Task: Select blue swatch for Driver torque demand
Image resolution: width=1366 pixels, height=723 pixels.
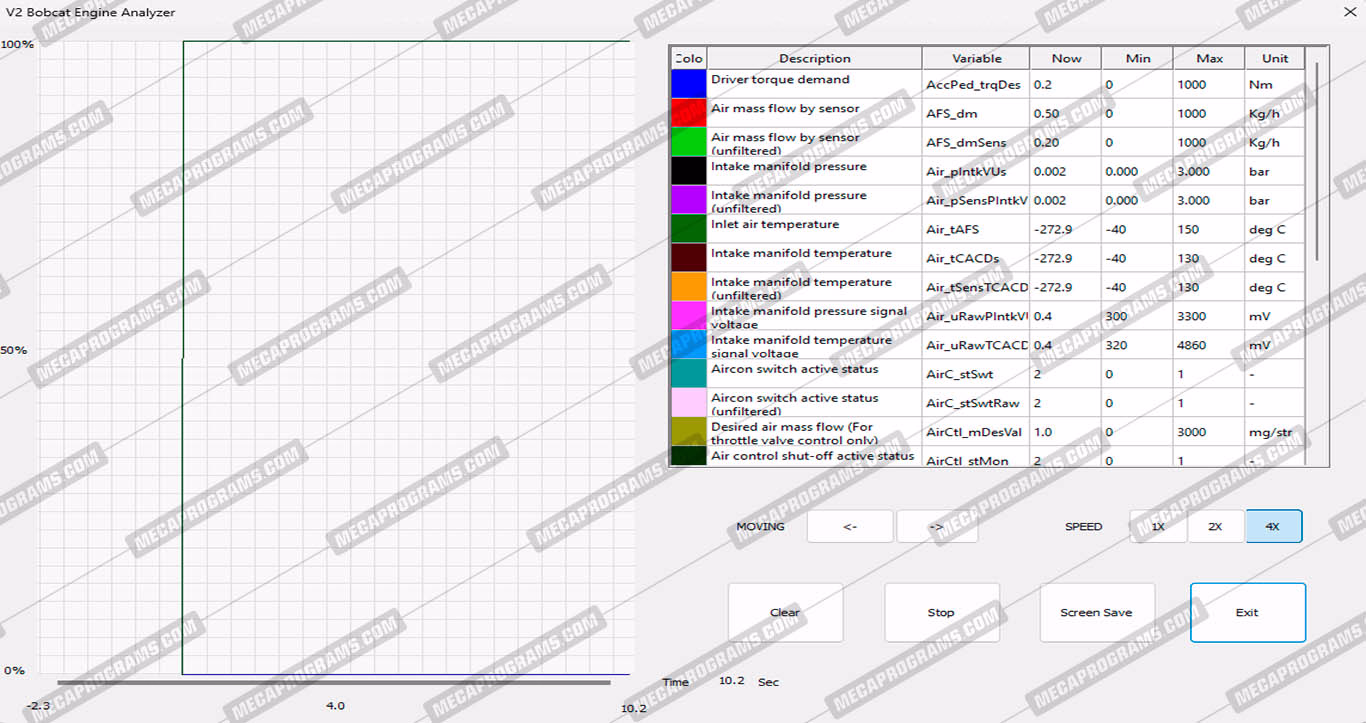Action: tap(688, 84)
